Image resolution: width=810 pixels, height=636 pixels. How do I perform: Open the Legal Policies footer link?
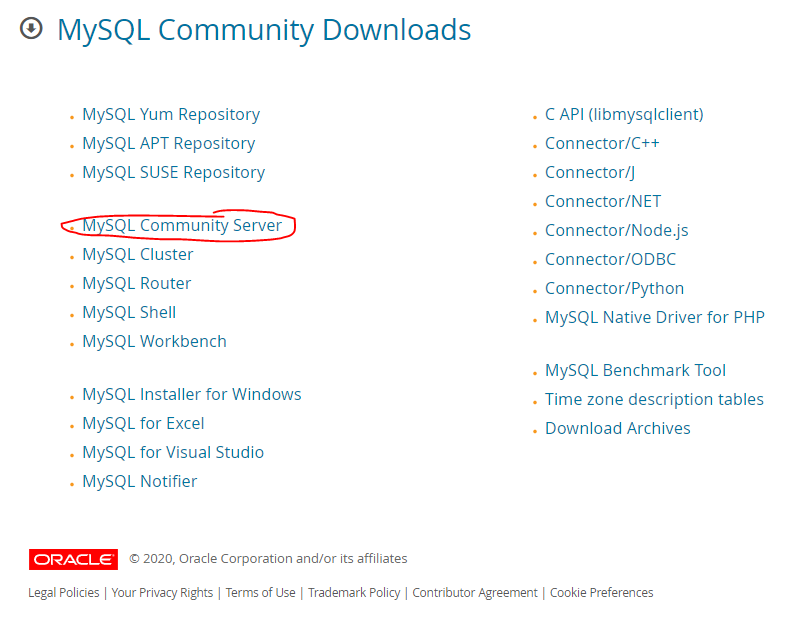point(64,593)
